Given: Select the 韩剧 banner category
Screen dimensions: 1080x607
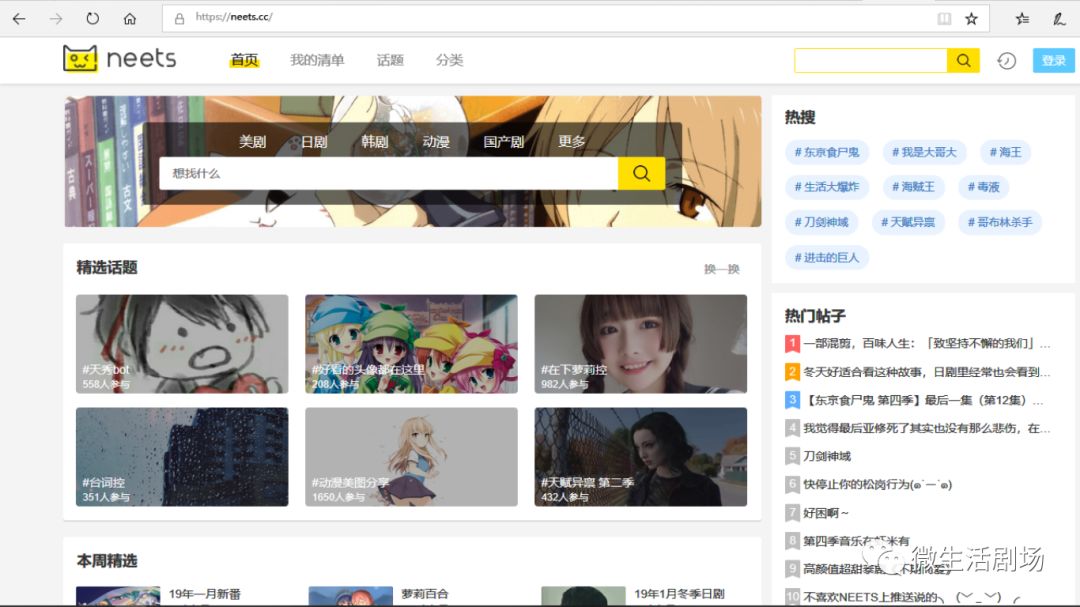Looking at the screenshot, I should pyautogui.click(x=375, y=142).
